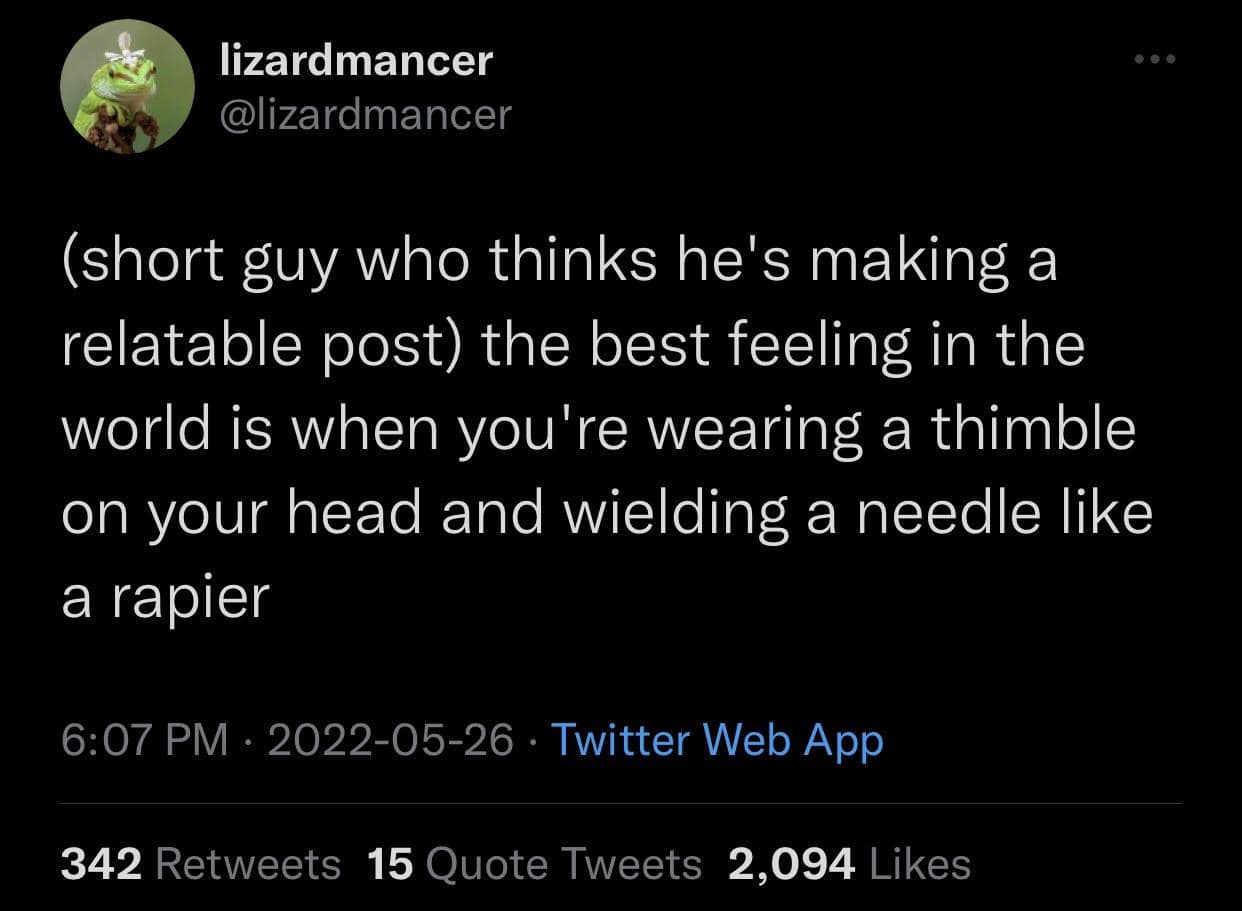Click the Retweets label

(x=248, y=864)
